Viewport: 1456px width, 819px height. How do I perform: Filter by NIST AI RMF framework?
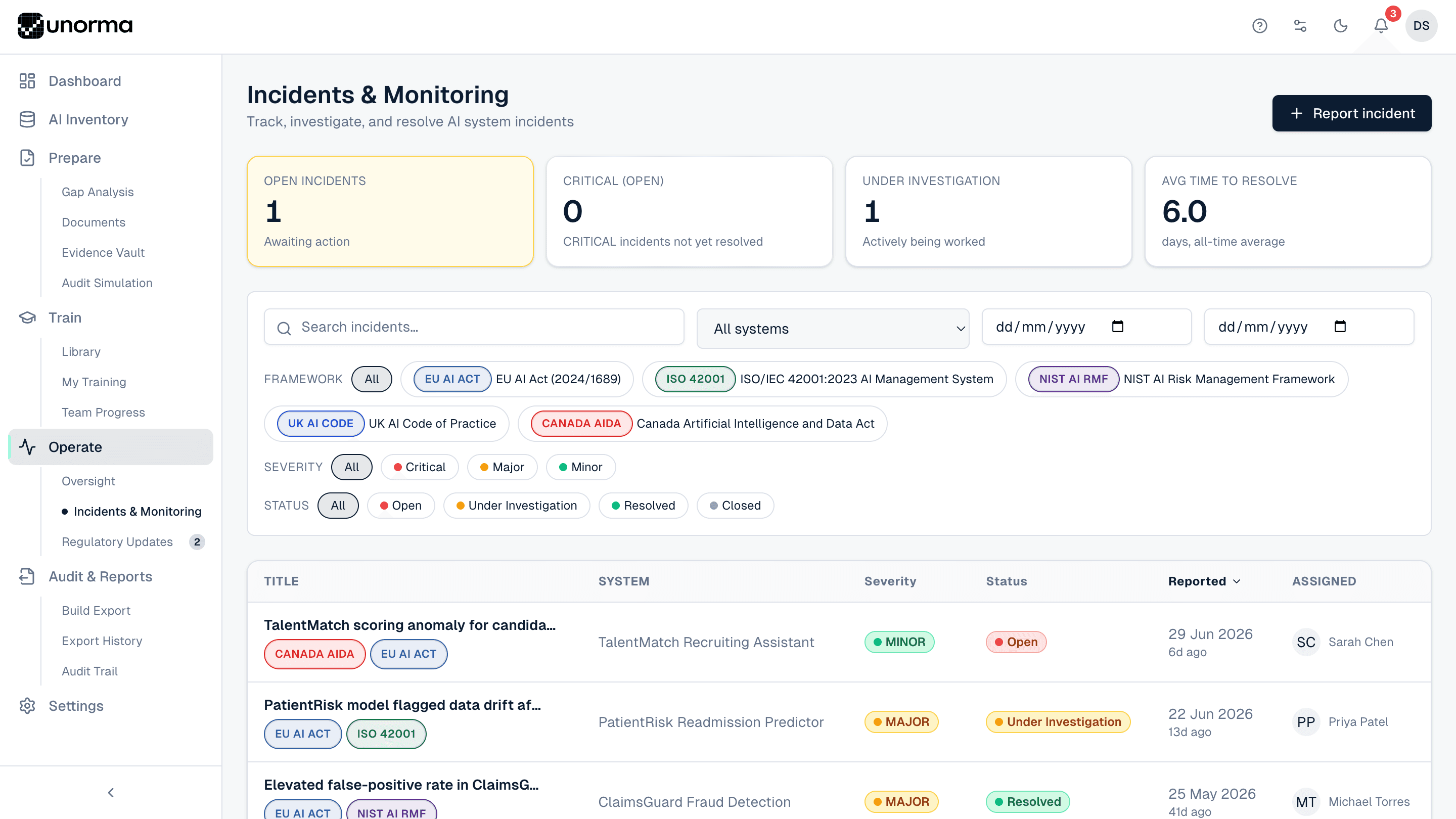click(1181, 379)
